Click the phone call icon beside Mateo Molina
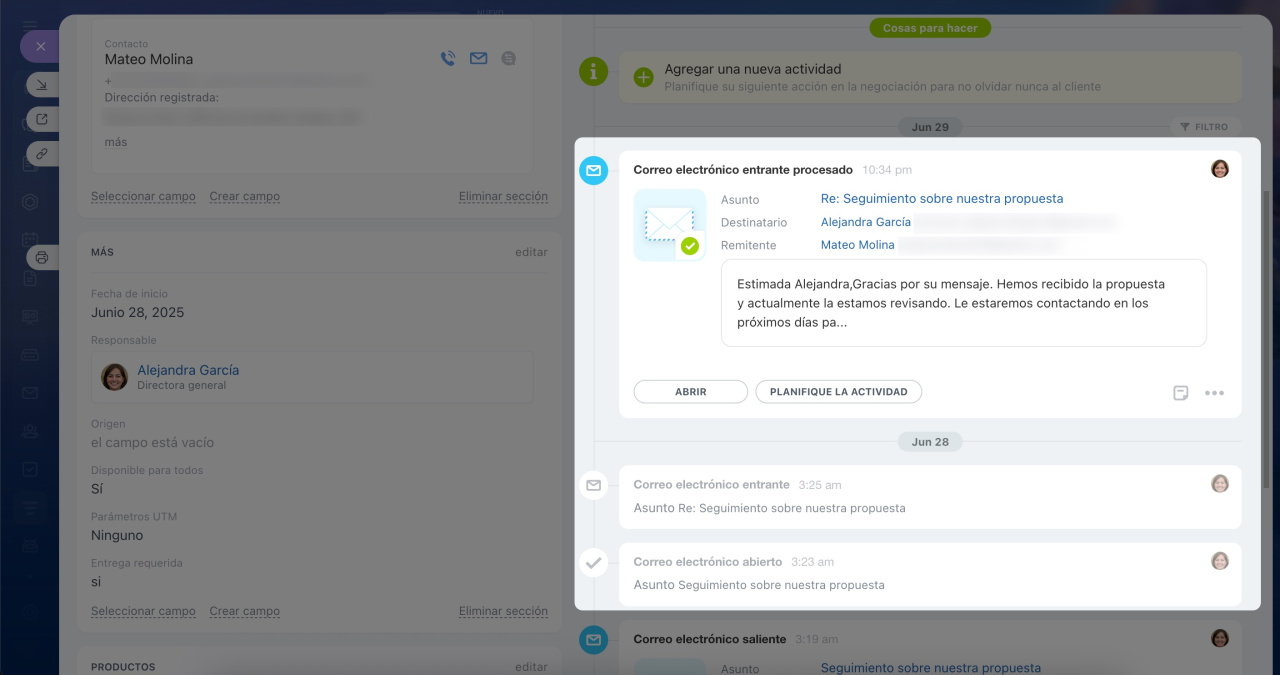The height and width of the screenshot is (675, 1280). point(447,59)
